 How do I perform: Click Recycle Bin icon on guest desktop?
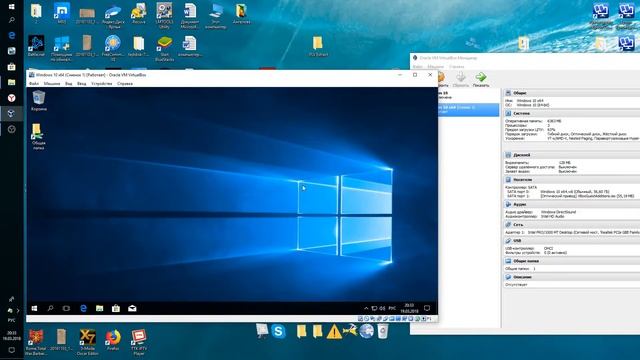(x=39, y=100)
